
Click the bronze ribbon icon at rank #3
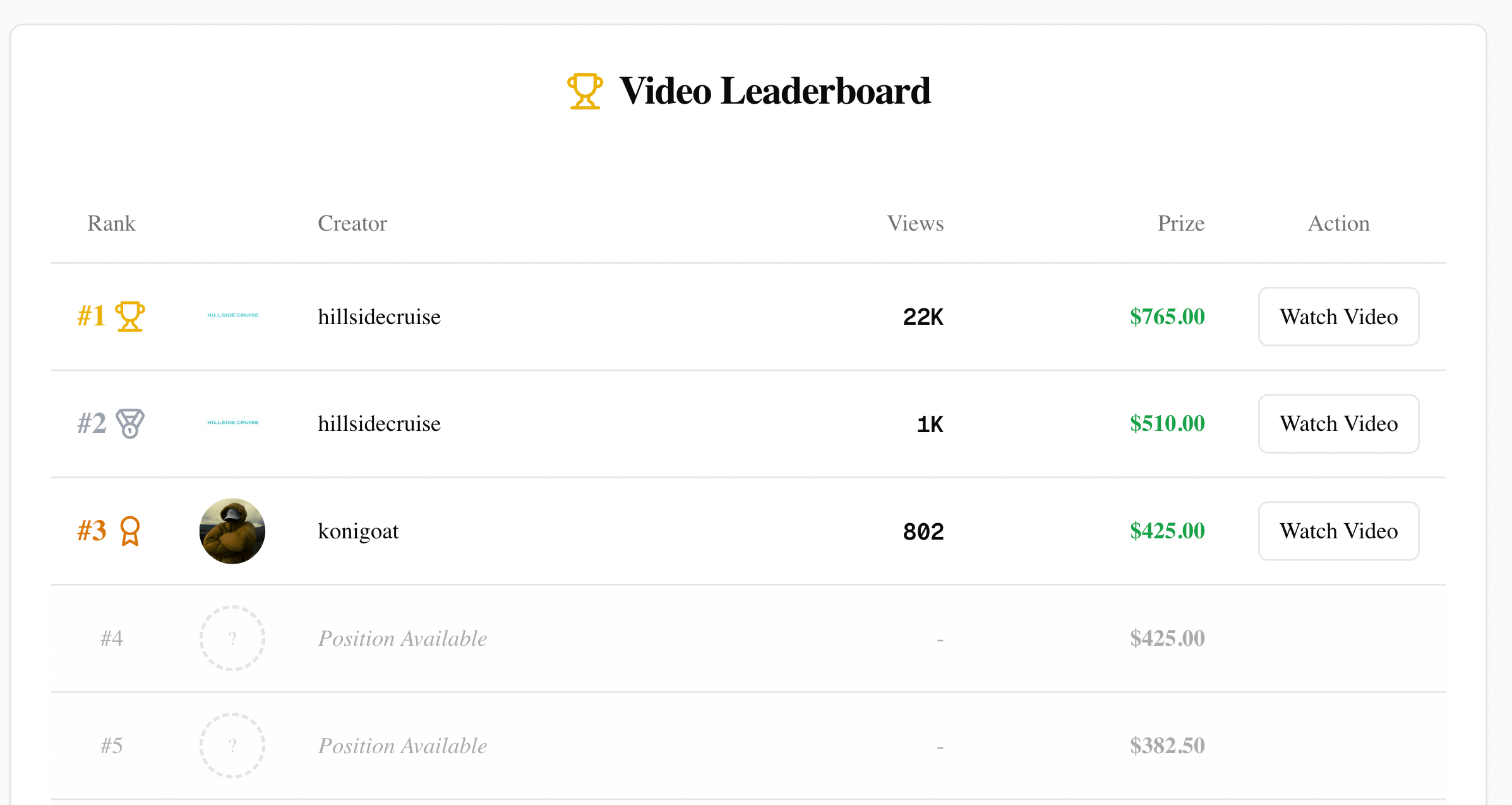click(130, 531)
